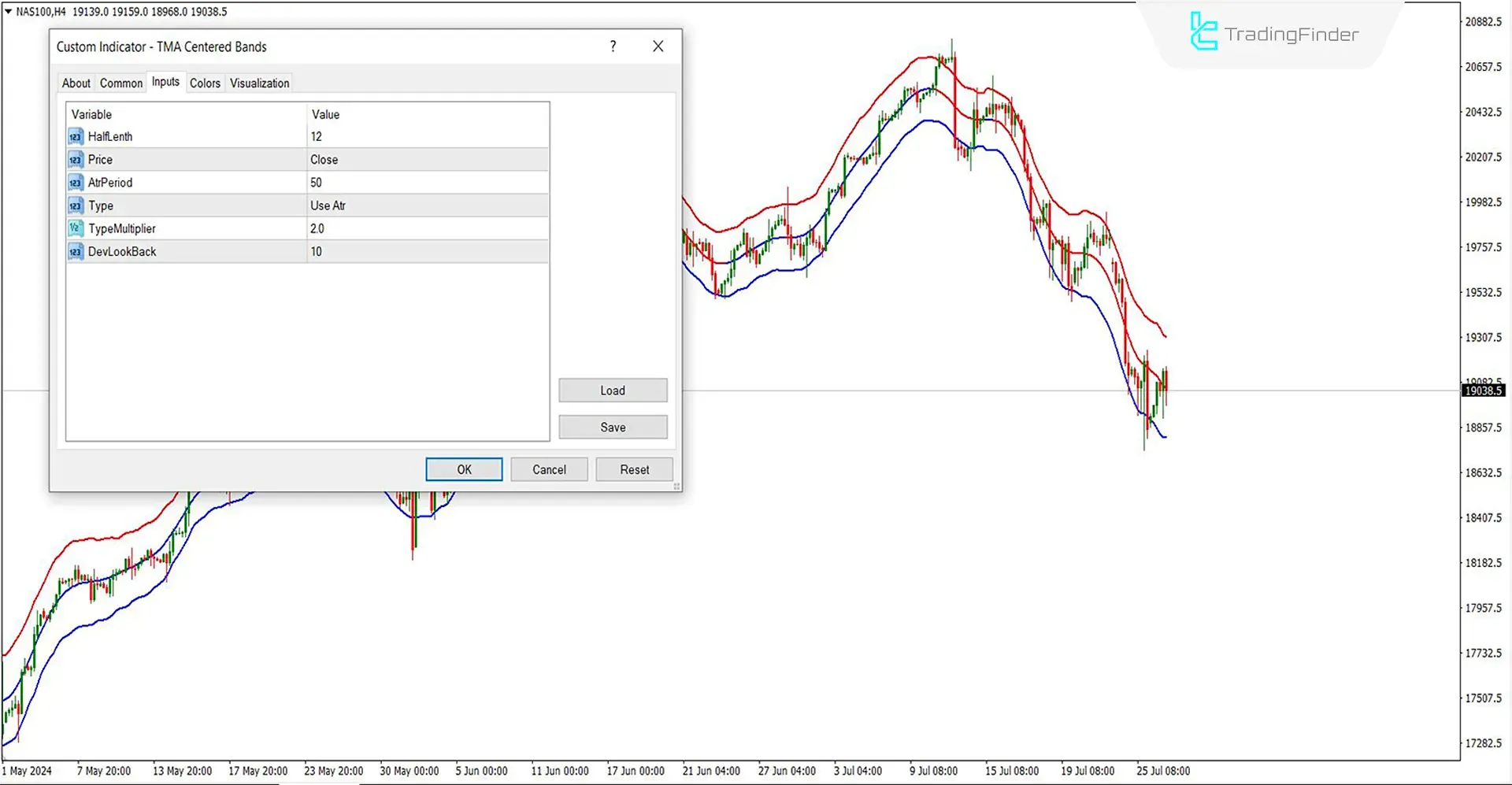Reset inputs to default values
The image size is (1512, 785).
pos(634,468)
